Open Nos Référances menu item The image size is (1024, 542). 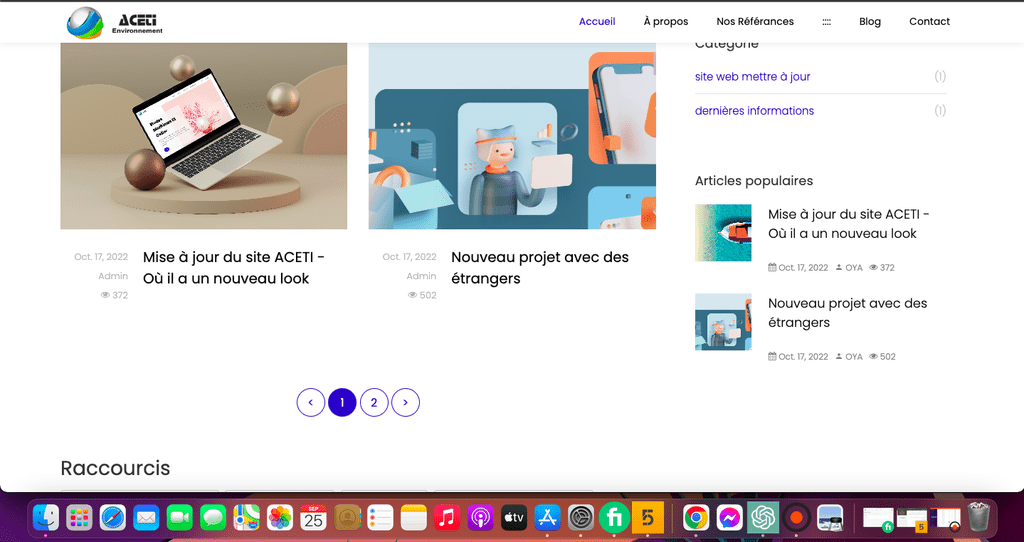pyautogui.click(x=755, y=22)
